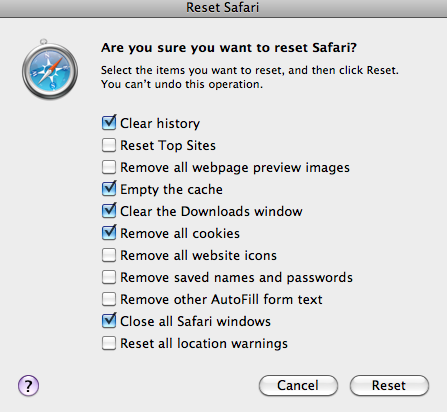Untick Remove all cookies checkbox
The width and height of the screenshot is (447, 412).
click(x=109, y=233)
